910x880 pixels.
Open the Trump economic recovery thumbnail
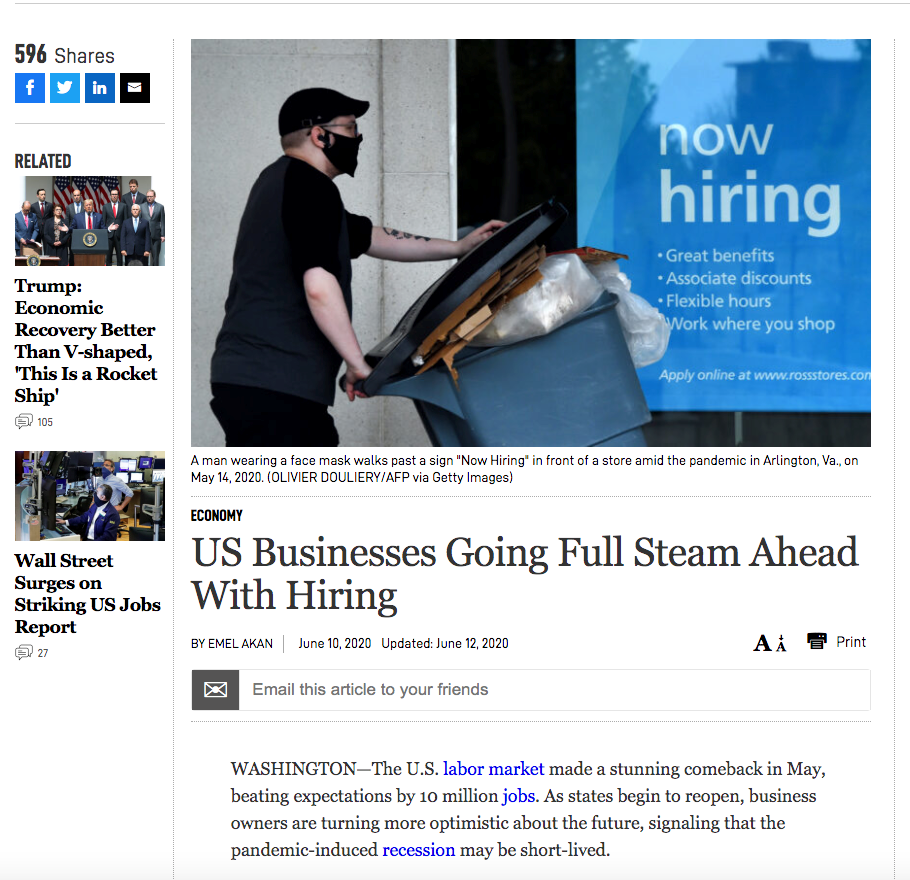(89, 221)
